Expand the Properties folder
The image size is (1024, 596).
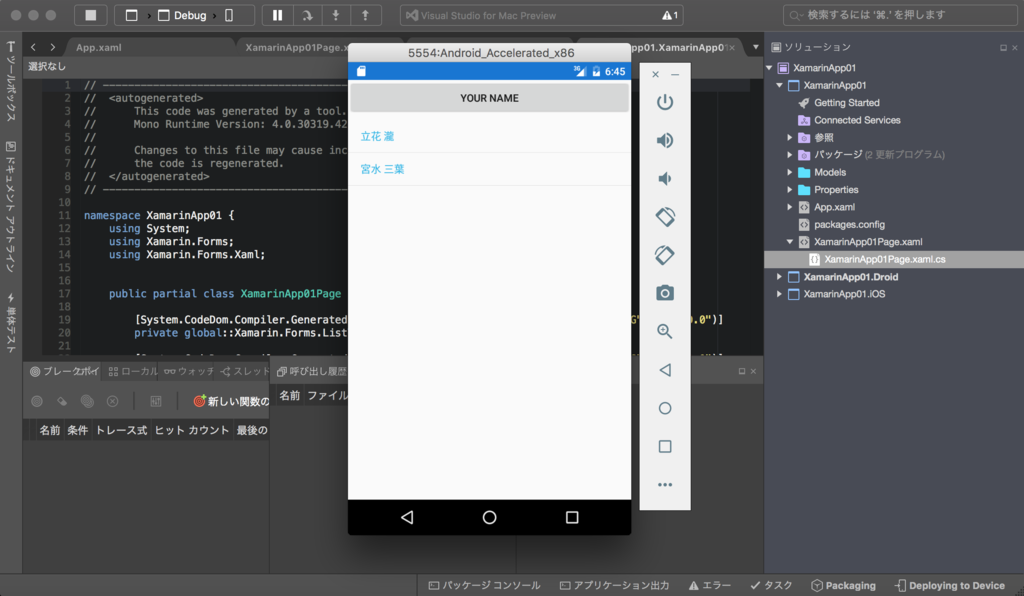[x=790, y=190]
